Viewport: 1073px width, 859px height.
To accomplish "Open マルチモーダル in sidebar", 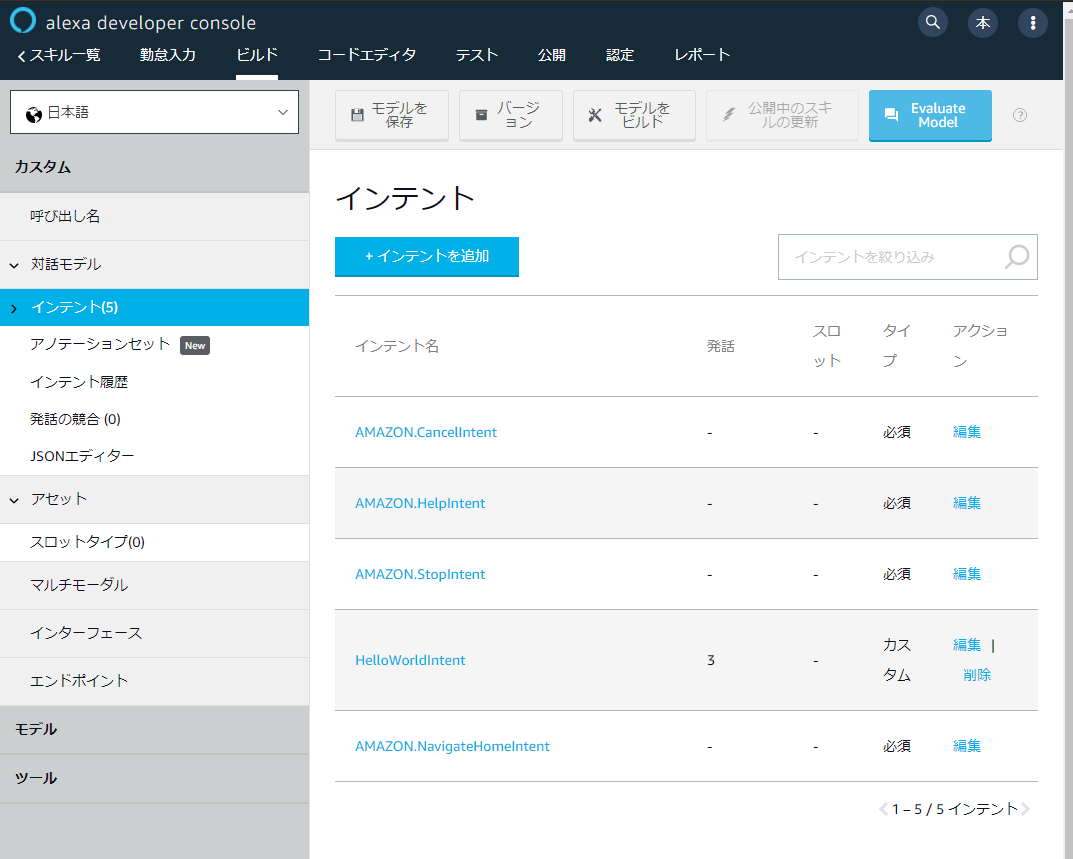I will point(155,585).
